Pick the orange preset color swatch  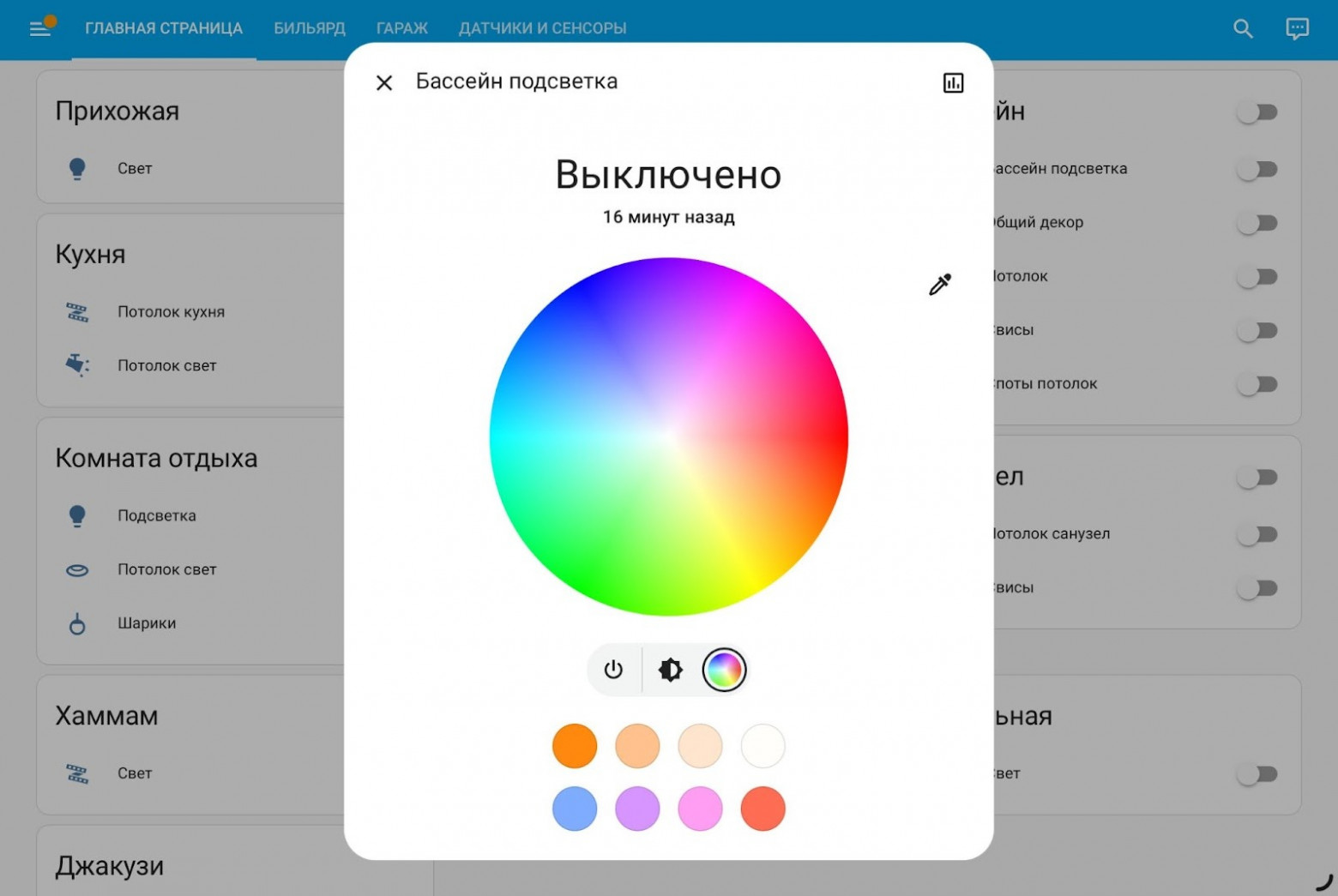pyautogui.click(x=575, y=745)
